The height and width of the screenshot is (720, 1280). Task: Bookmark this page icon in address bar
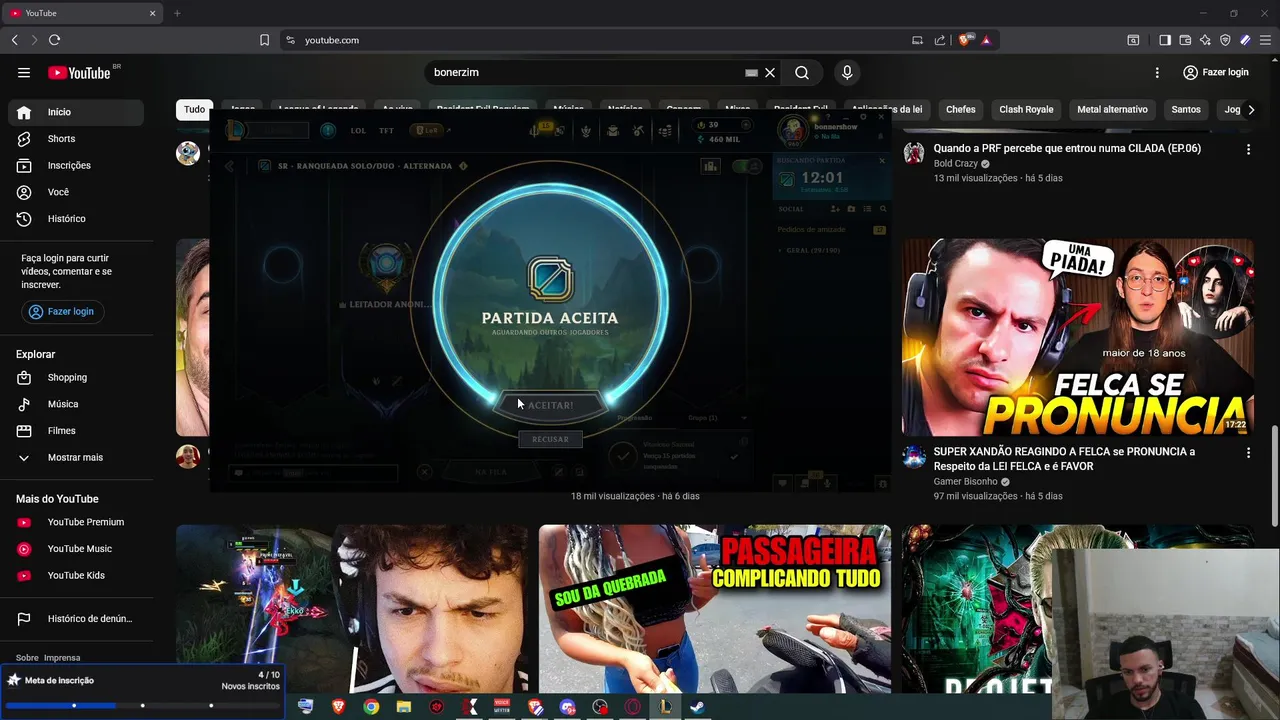pos(264,40)
